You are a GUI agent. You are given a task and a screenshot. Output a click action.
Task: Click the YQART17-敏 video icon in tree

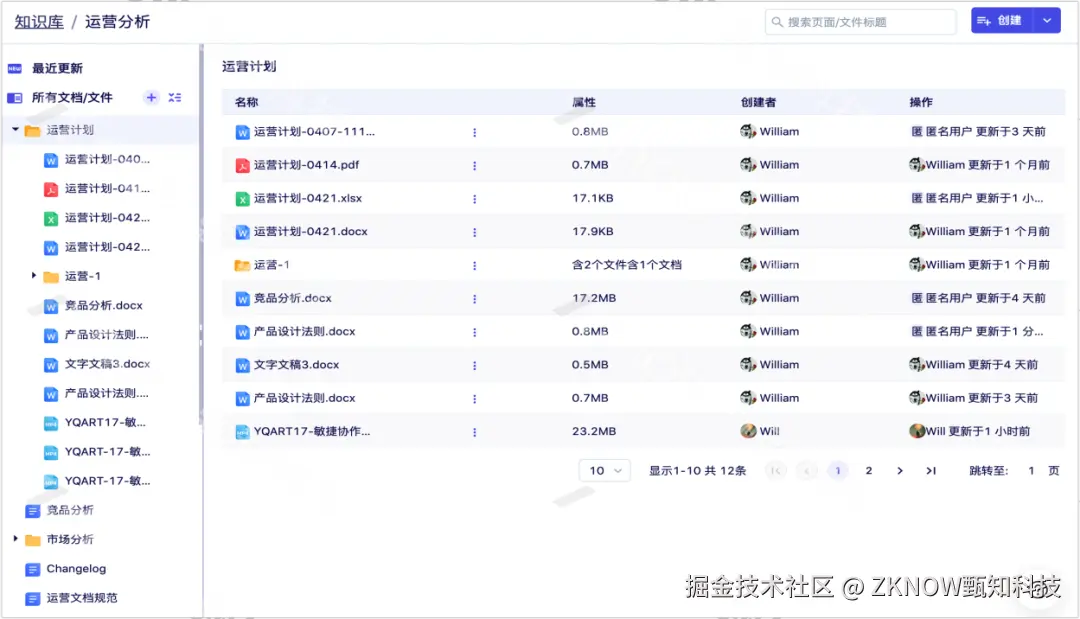51,423
